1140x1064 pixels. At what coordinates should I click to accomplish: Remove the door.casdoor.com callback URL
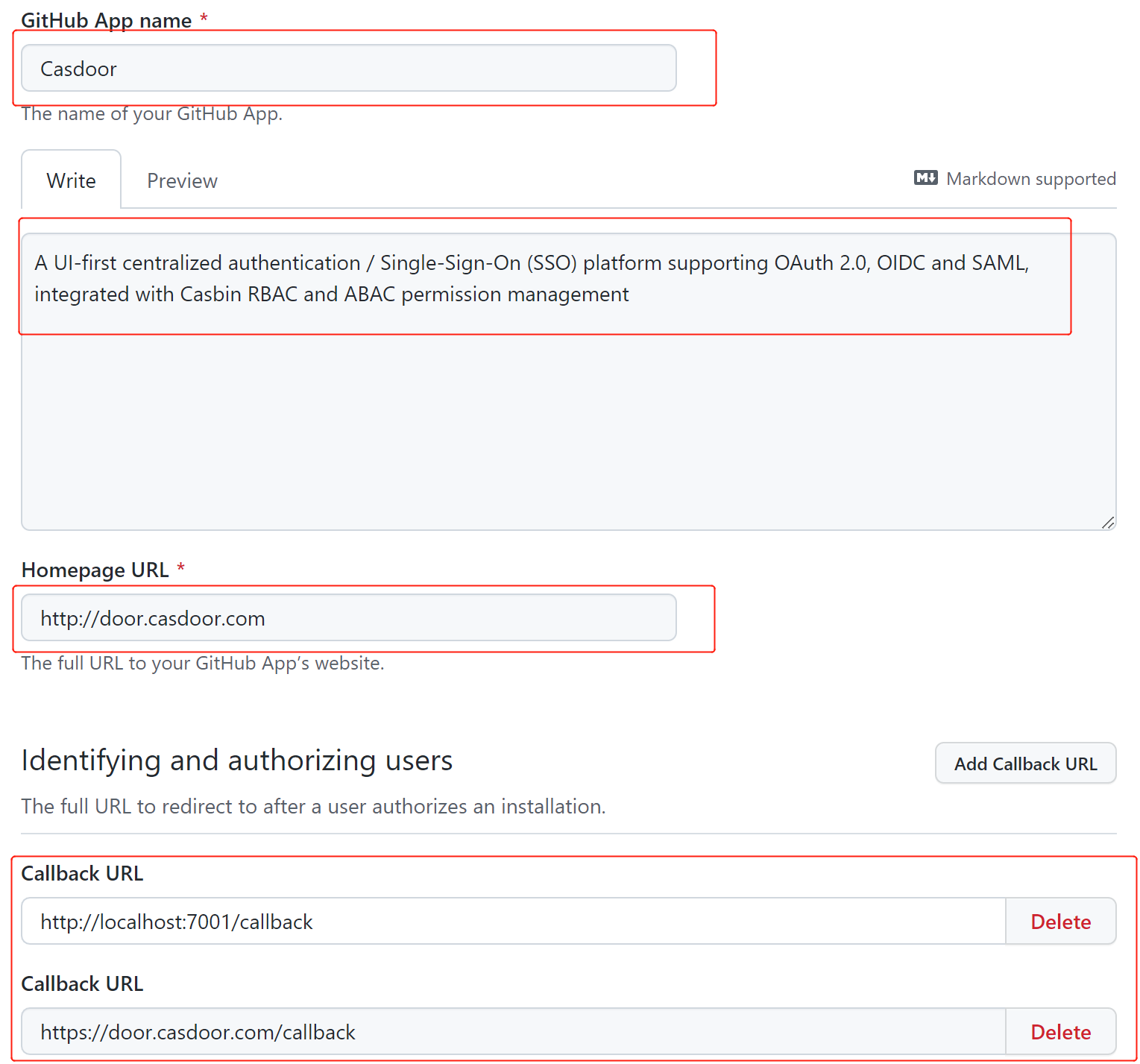coord(1060,1031)
